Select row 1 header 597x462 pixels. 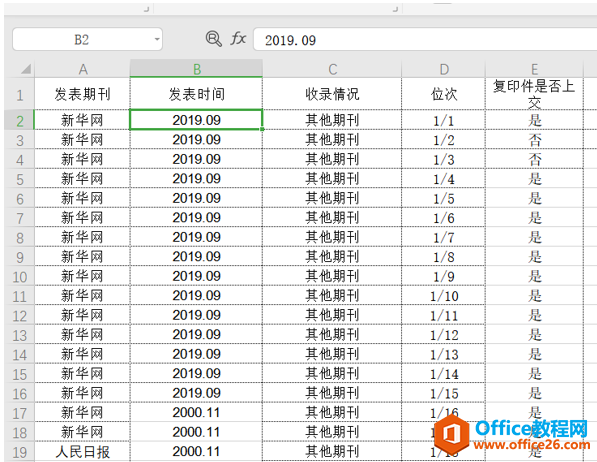19,94
